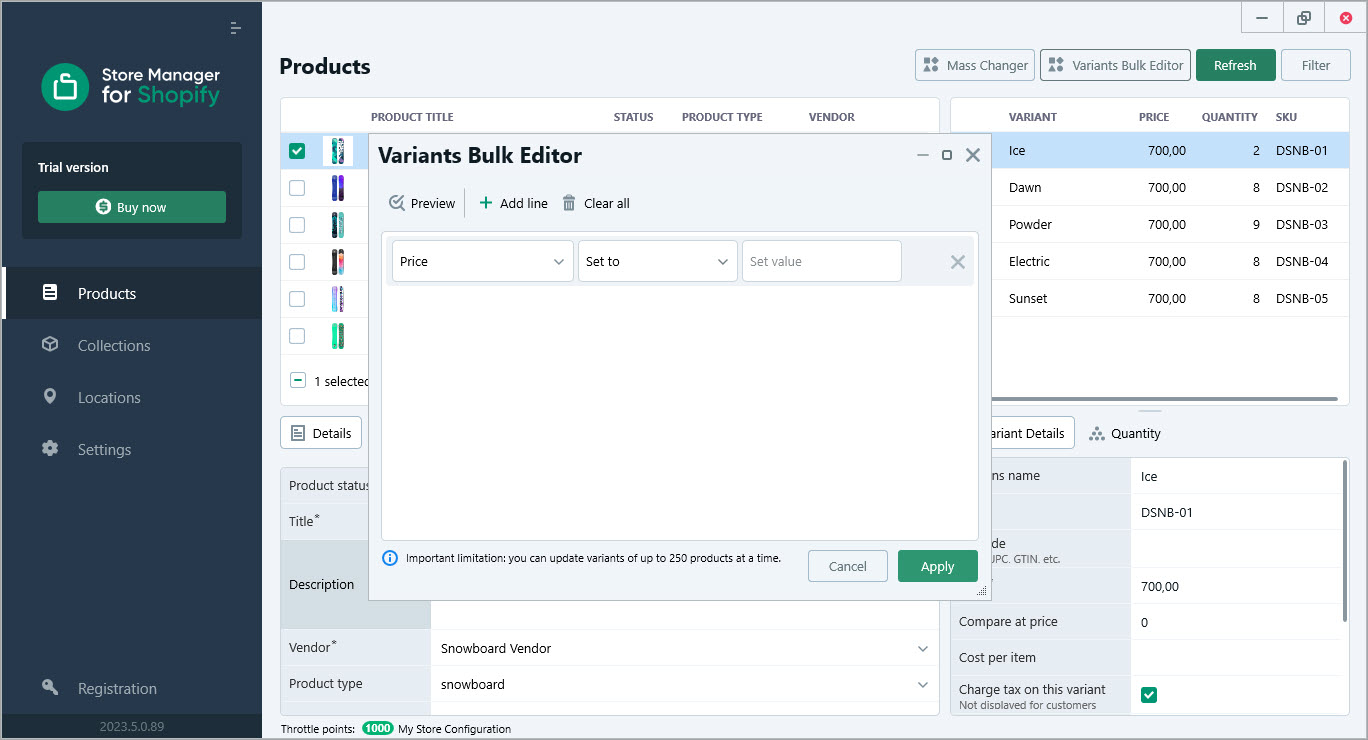Check the second product row checkbox
The image size is (1368, 740).
[x=297, y=188]
